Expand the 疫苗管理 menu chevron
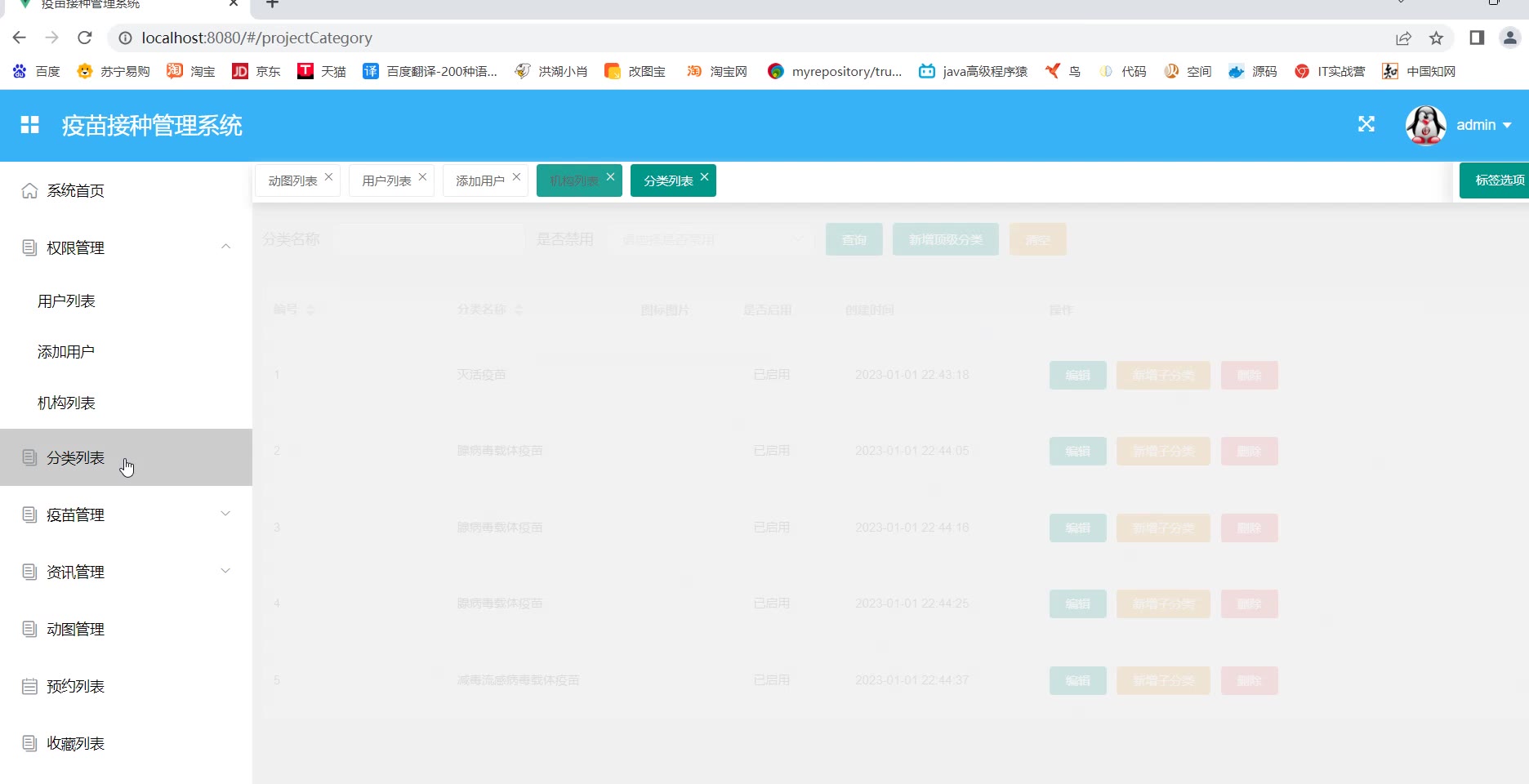Image resolution: width=1529 pixels, height=784 pixels. coord(226,514)
